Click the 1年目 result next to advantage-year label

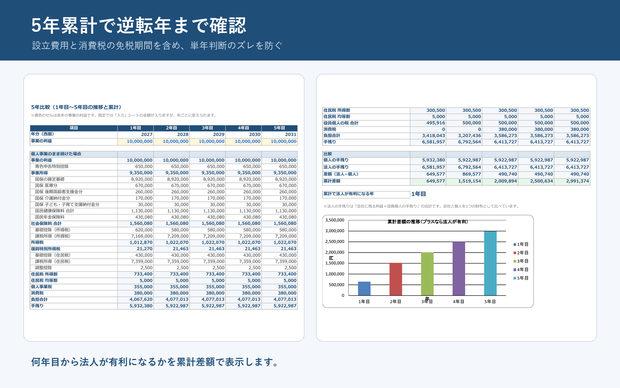coord(419,194)
